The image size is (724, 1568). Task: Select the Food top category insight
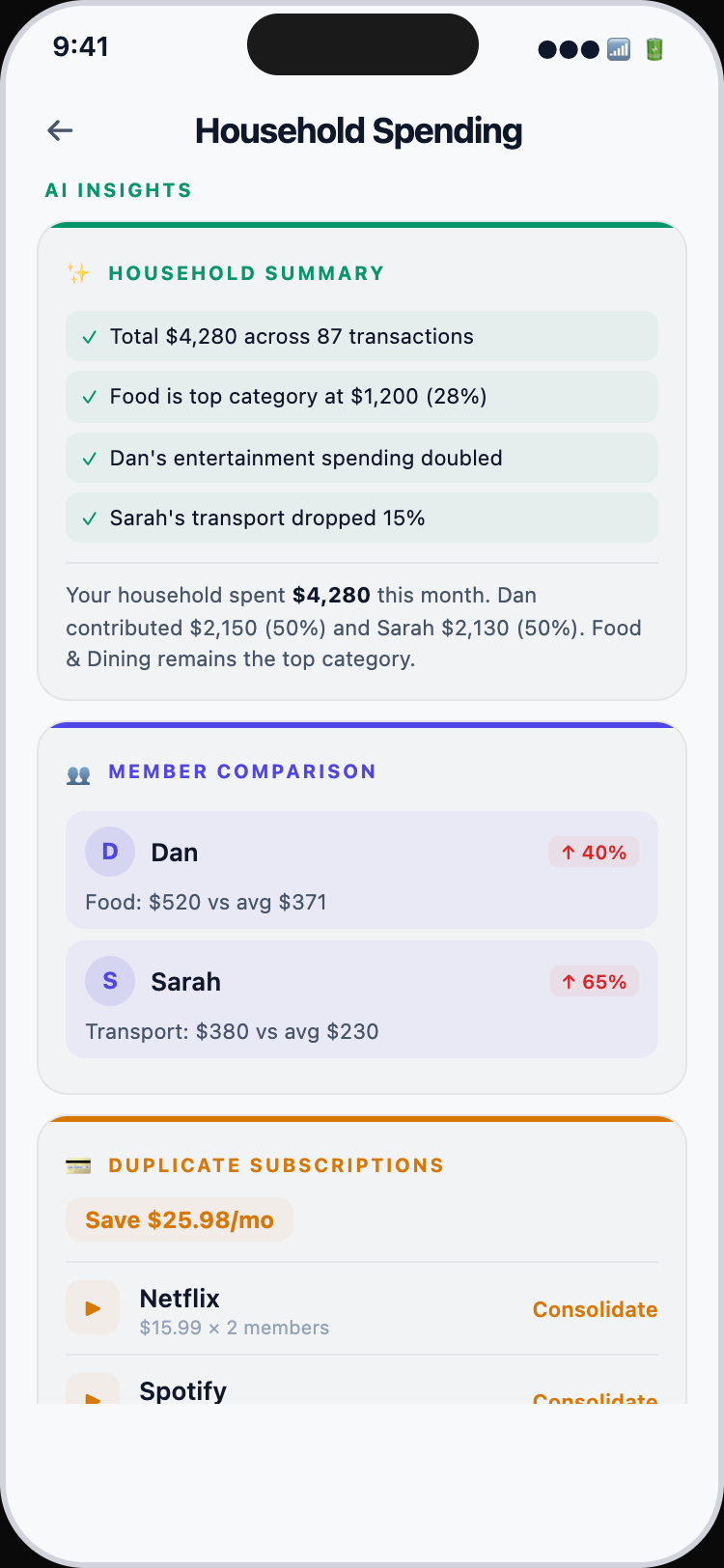click(361, 397)
